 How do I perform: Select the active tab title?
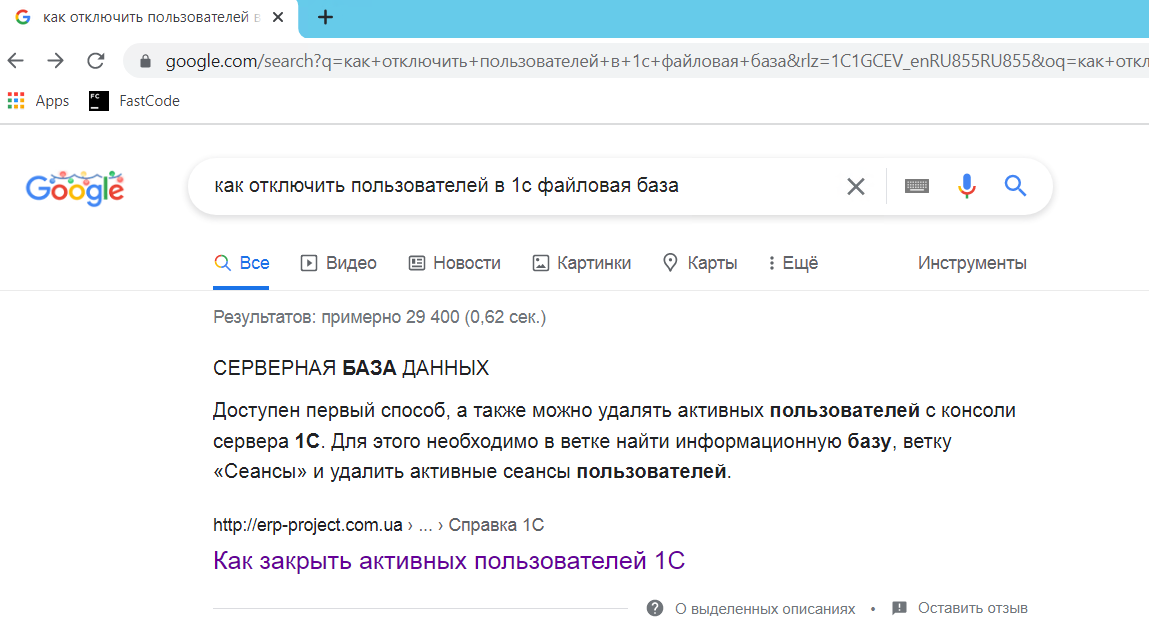tap(151, 18)
